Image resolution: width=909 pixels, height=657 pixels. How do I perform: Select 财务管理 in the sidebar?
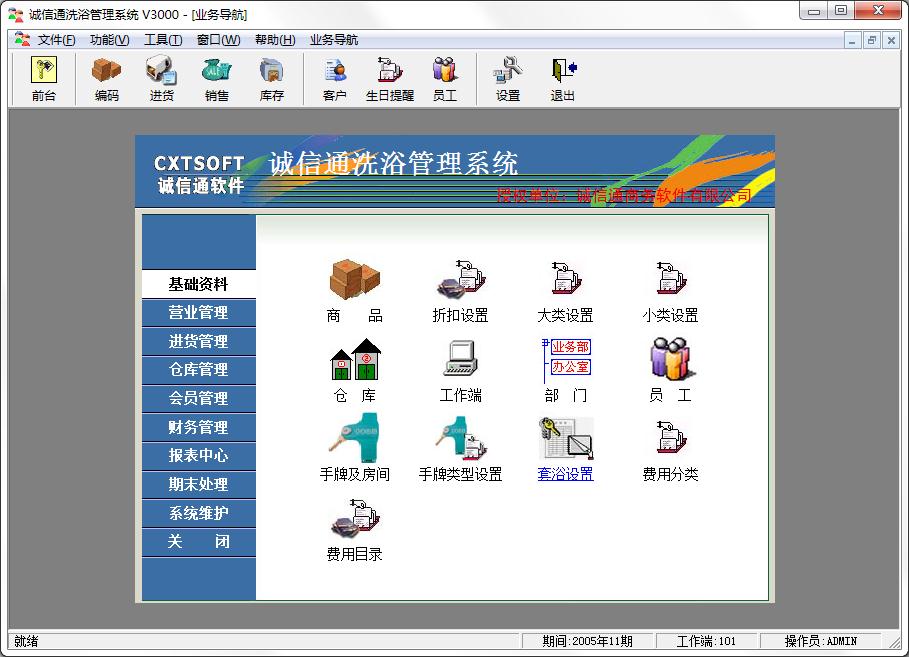pos(198,427)
